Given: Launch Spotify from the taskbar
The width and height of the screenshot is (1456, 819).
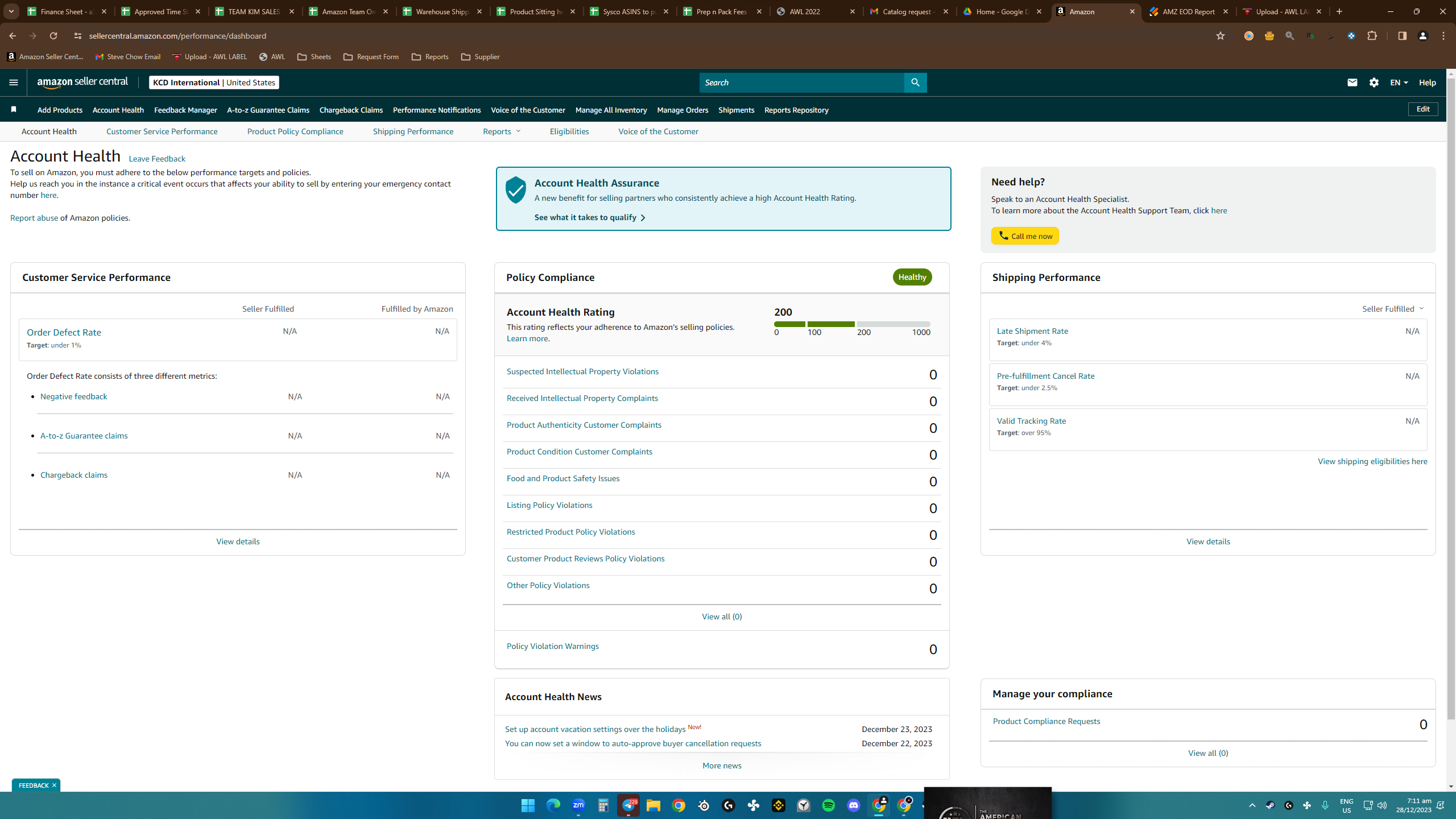Looking at the screenshot, I should tap(829, 805).
